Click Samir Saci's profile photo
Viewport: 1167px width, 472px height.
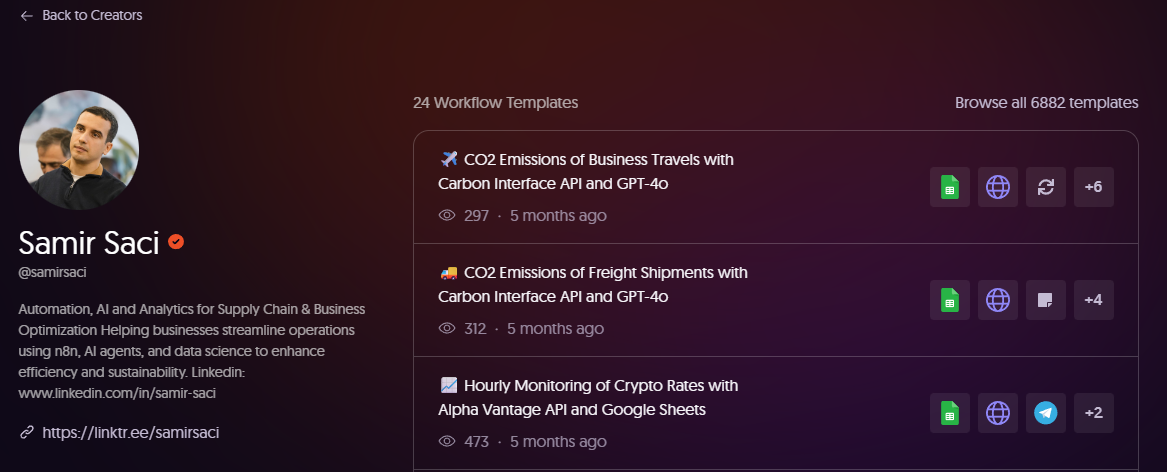click(x=79, y=150)
